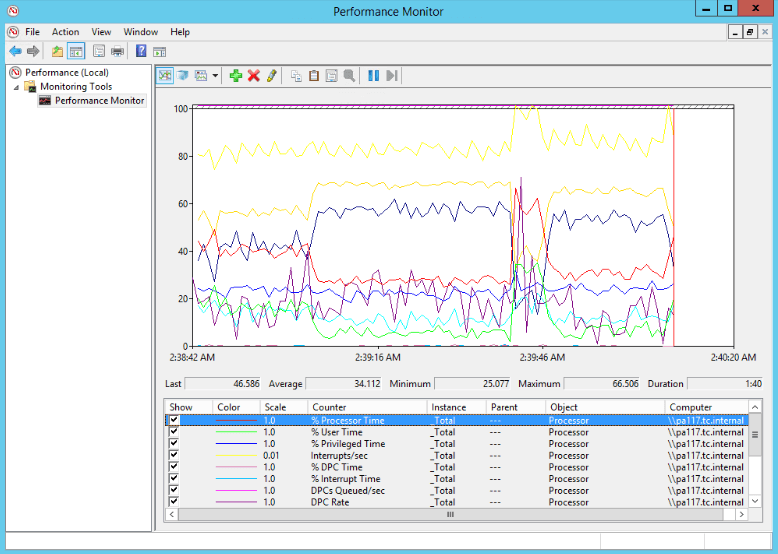Open the Action menu

coord(66,32)
